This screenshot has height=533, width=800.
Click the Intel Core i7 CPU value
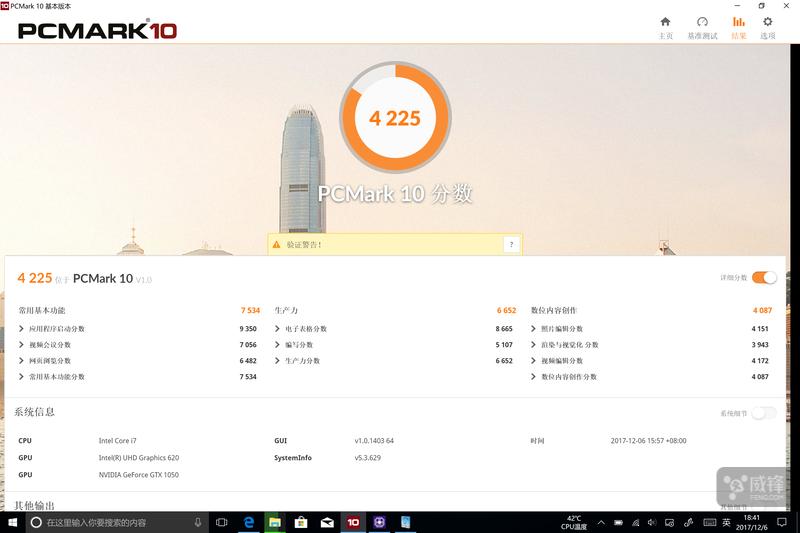tap(117, 441)
